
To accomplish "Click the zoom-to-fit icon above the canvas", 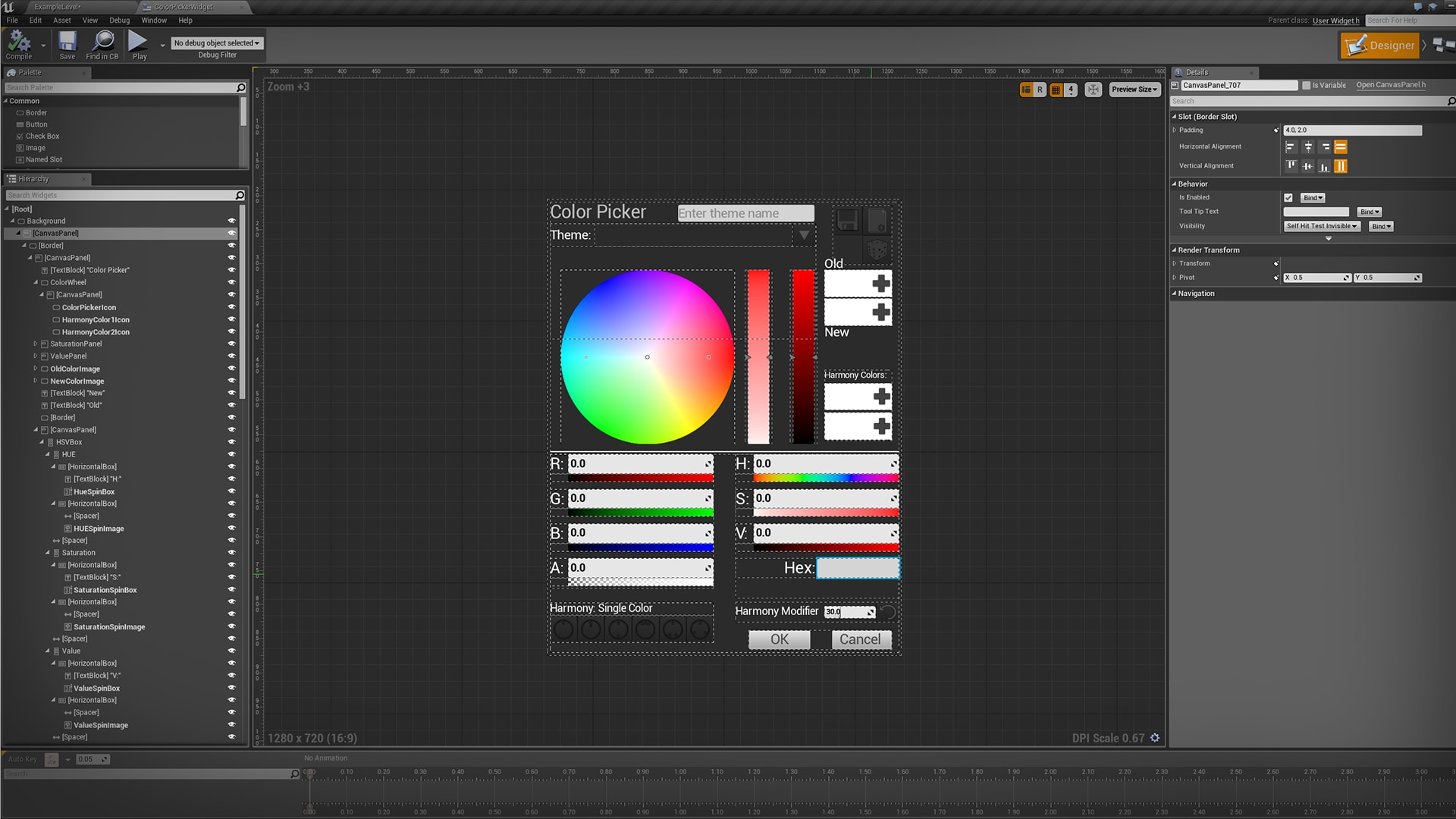I will pos(1093,89).
